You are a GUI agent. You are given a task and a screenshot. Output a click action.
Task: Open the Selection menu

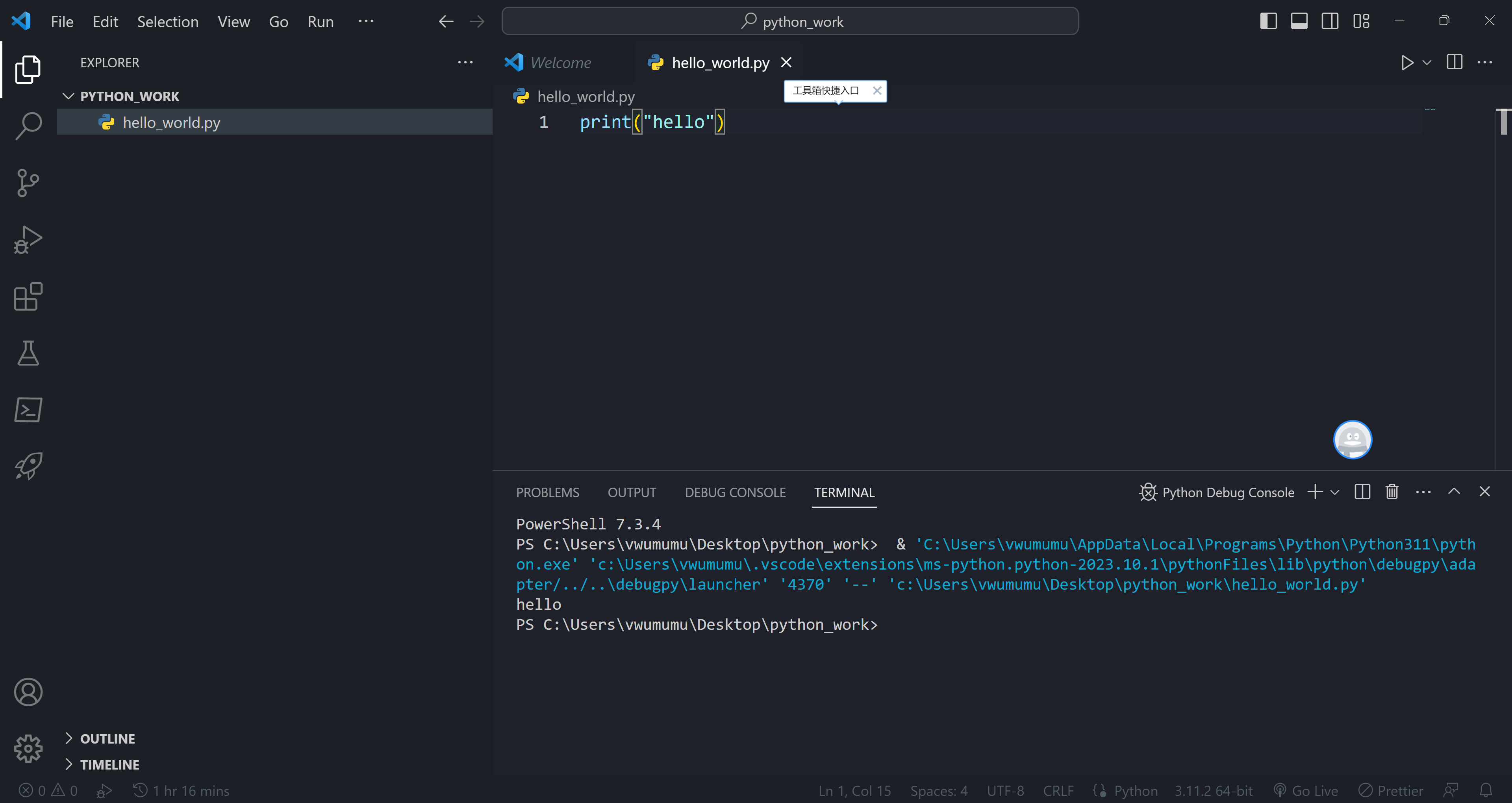click(x=167, y=22)
